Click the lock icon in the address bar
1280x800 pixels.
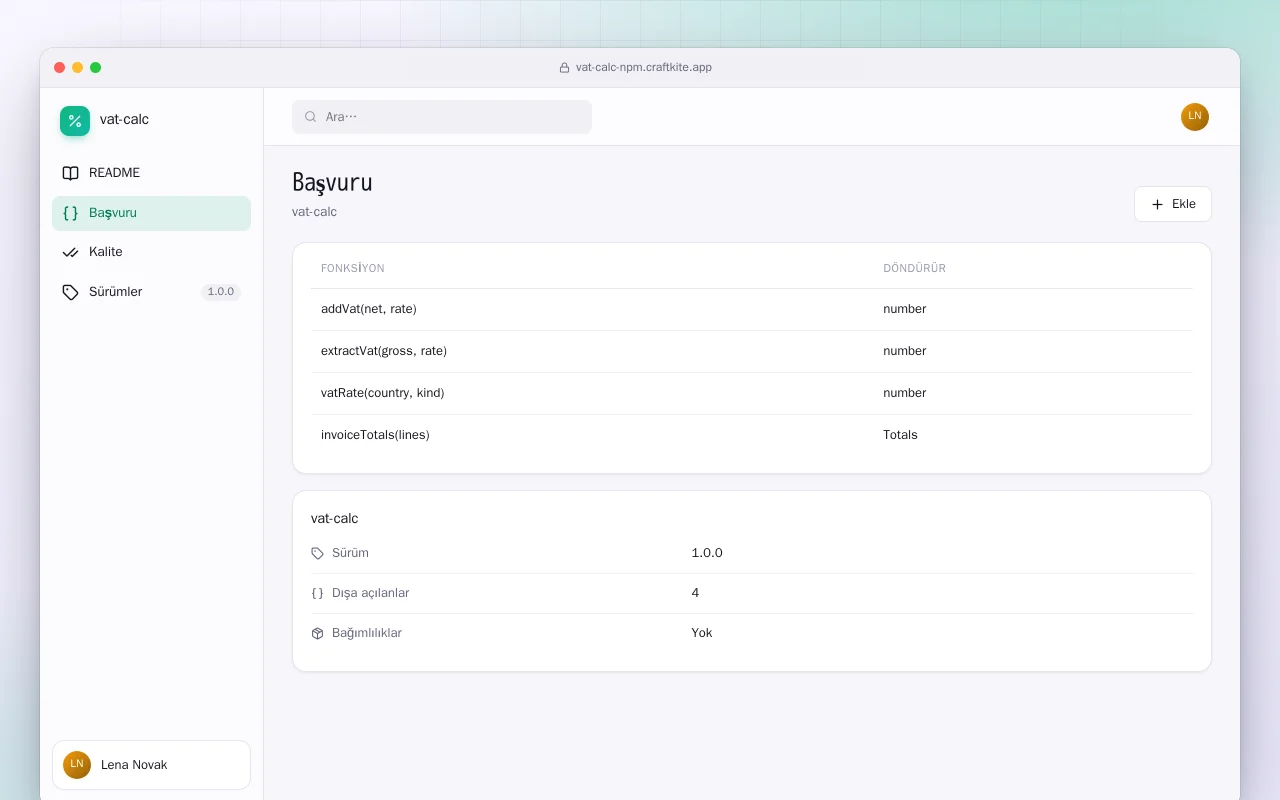click(564, 68)
